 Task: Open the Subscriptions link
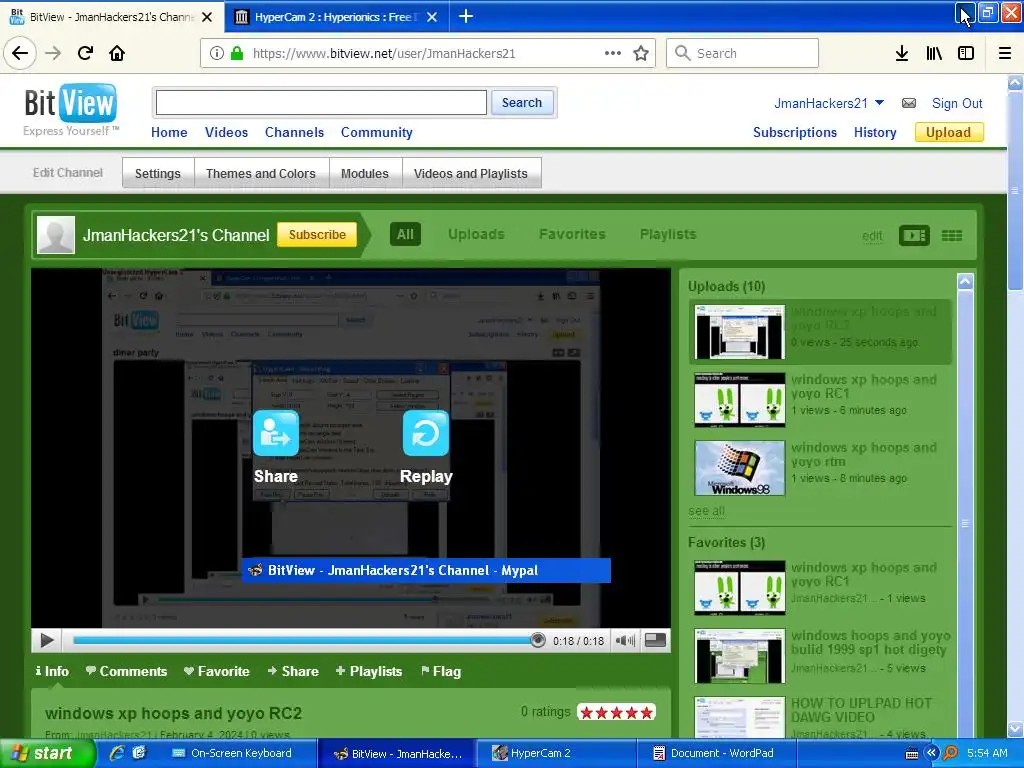click(x=795, y=133)
